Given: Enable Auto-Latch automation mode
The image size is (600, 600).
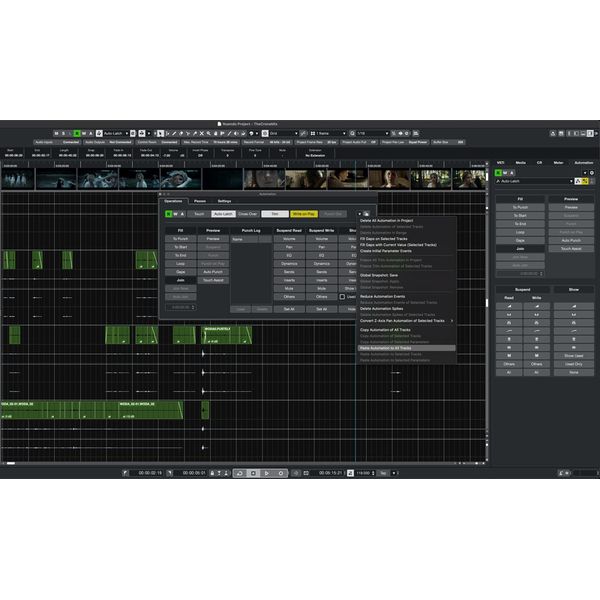Looking at the screenshot, I should 223,213.
